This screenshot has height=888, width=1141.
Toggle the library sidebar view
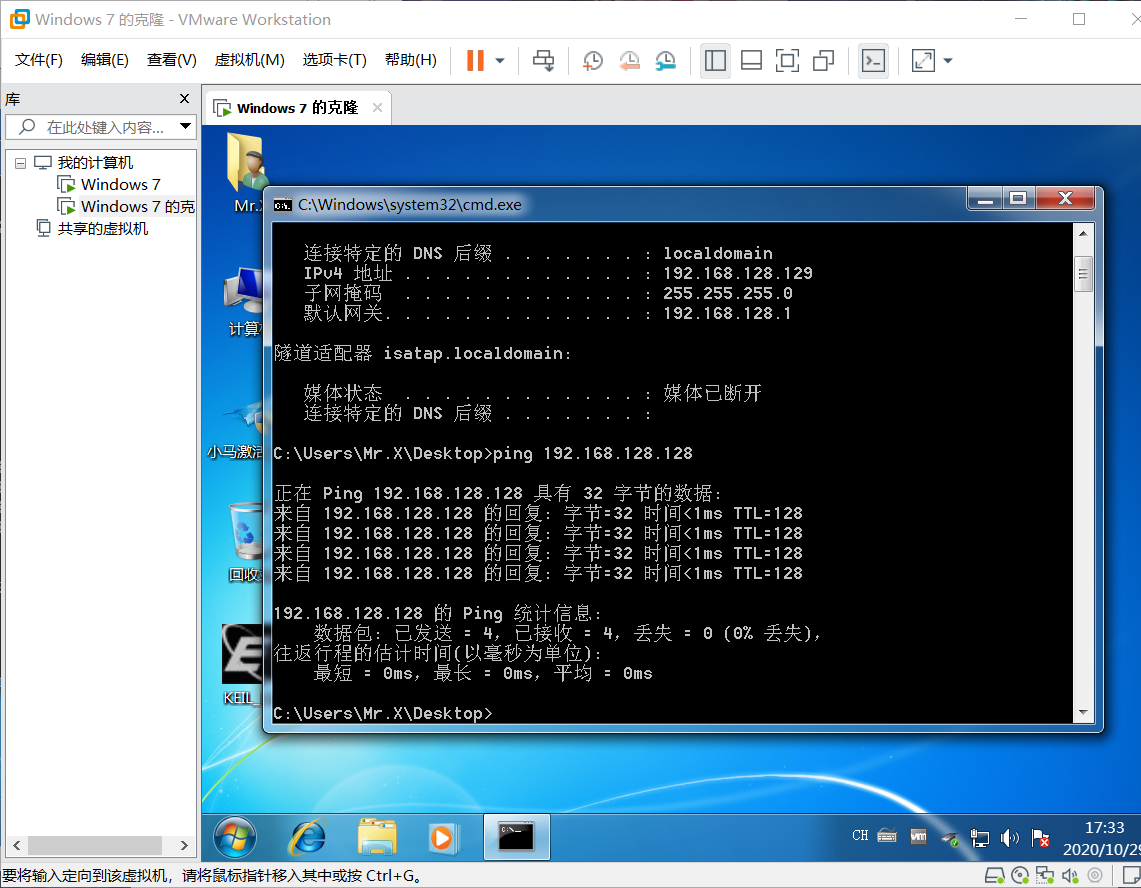click(715, 60)
